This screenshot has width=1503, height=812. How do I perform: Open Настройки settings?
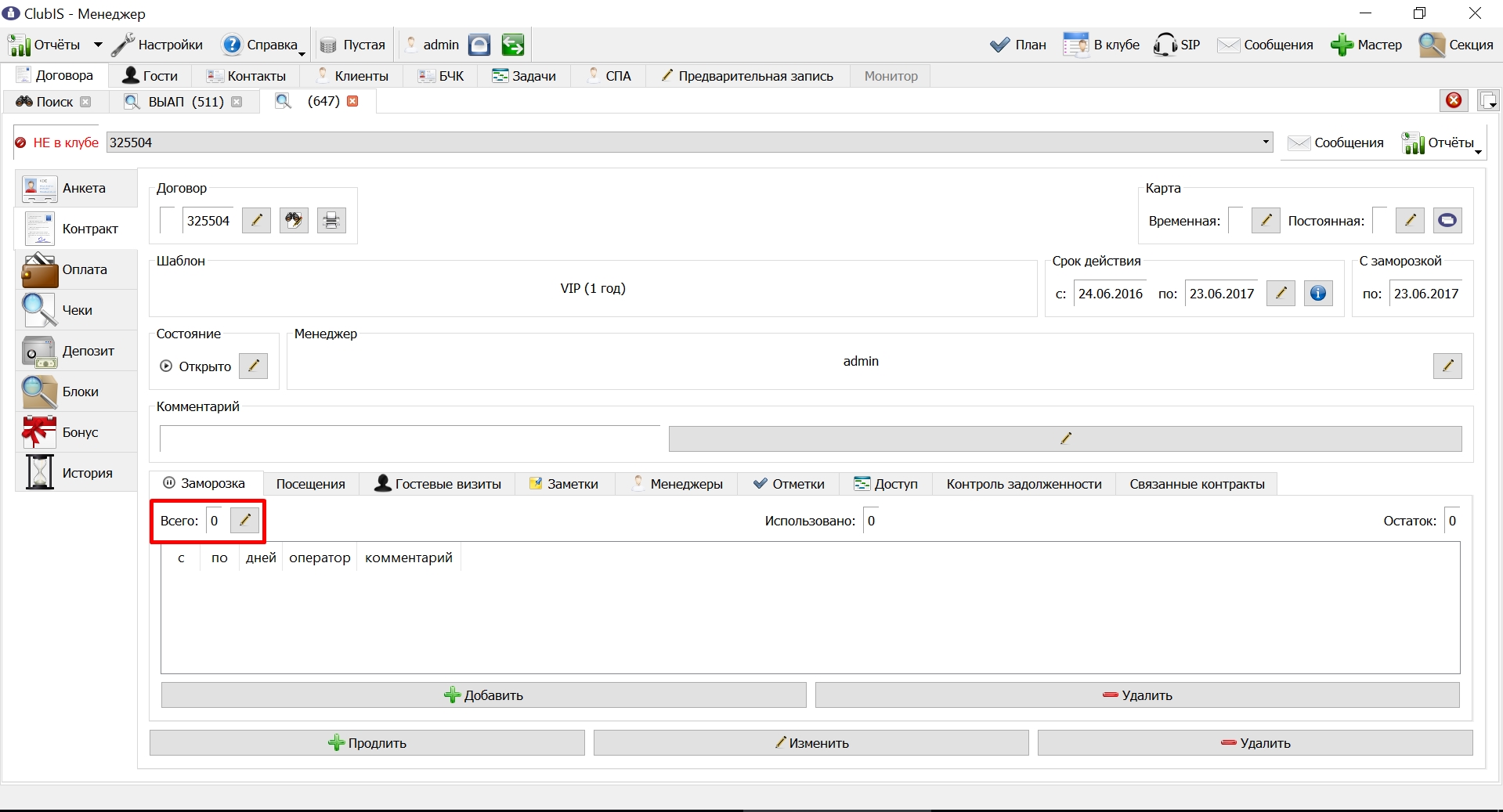[157, 45]
